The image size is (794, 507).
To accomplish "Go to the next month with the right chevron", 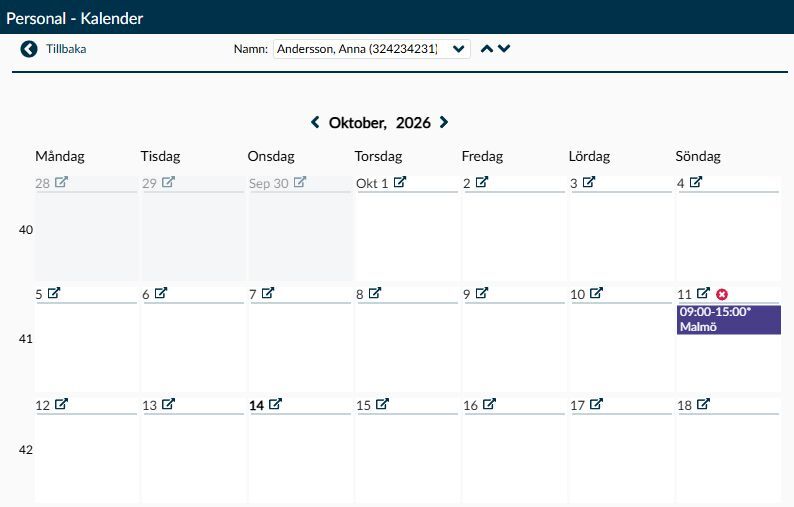I will coord(444,122).
